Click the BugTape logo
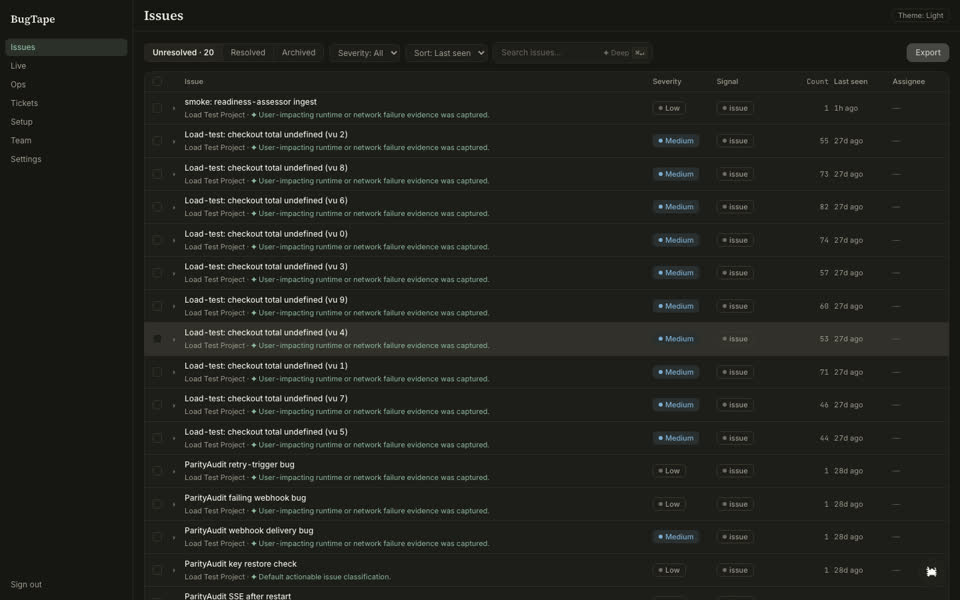 (x=33, y=19)
